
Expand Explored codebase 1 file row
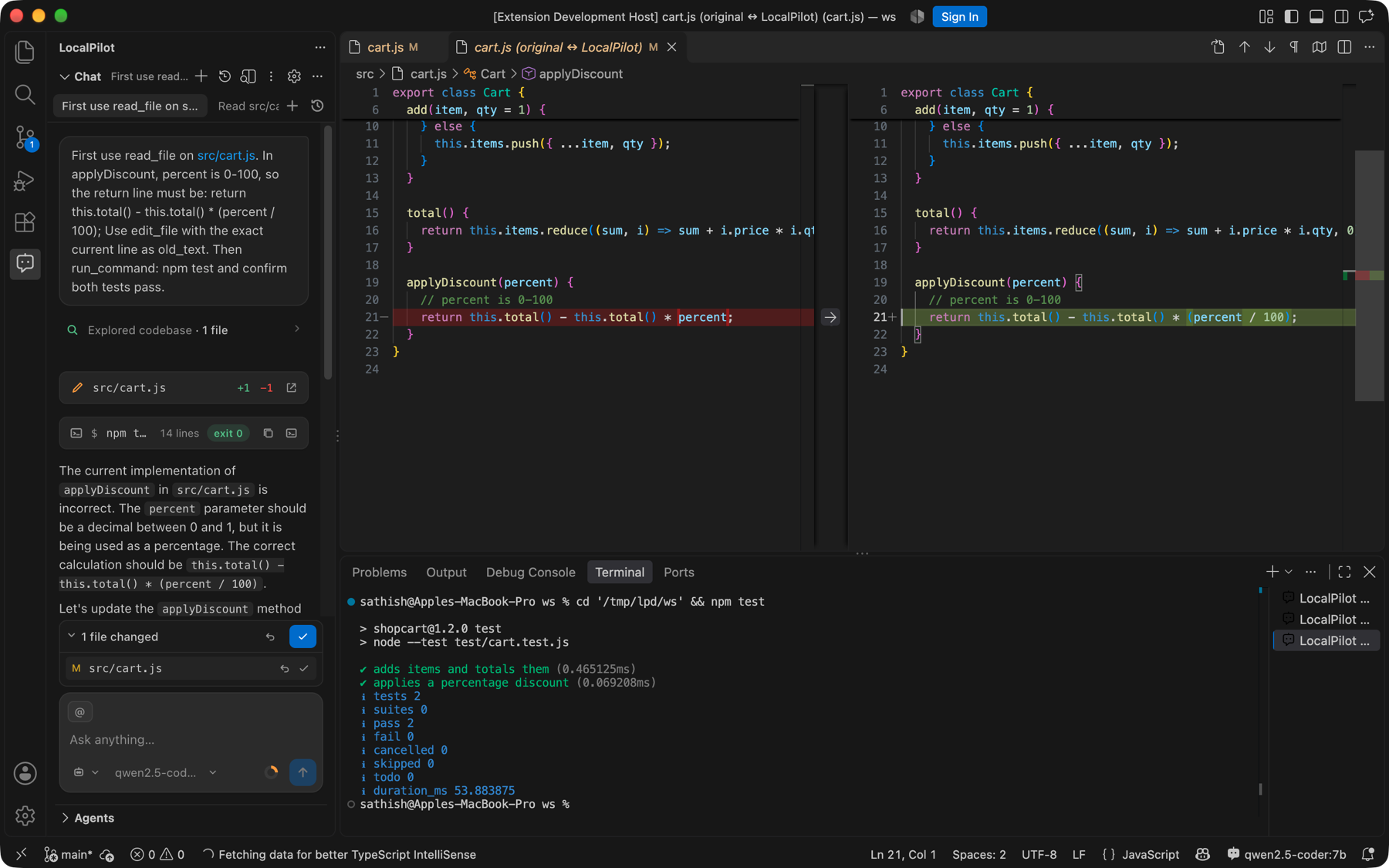184,330
